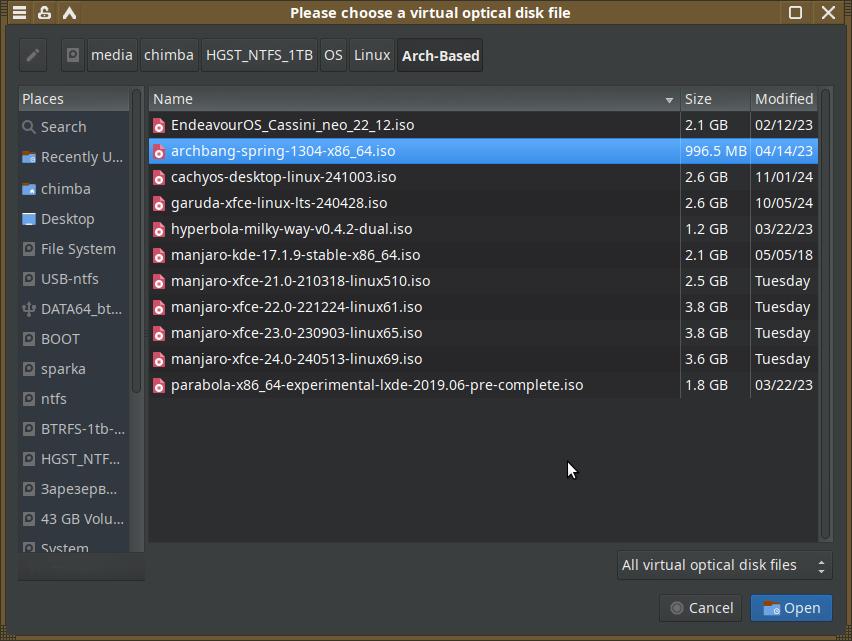Click the Places panel header
852x641 pixels.
(74, 99)
